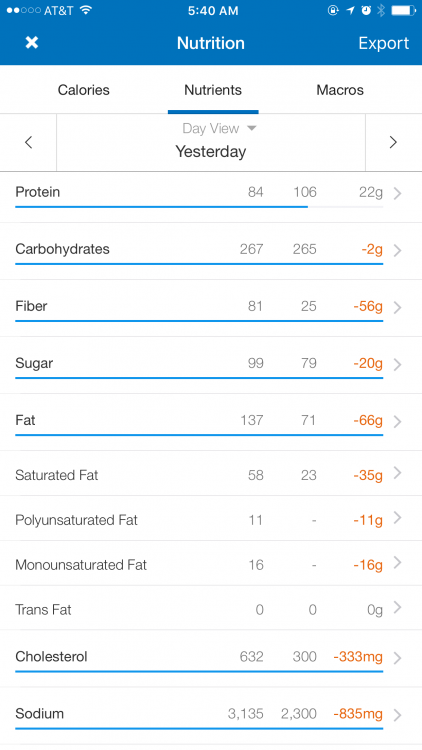Close the Nutrition screen with X icon
The image size is (422, 750).
tap(32, 43)
